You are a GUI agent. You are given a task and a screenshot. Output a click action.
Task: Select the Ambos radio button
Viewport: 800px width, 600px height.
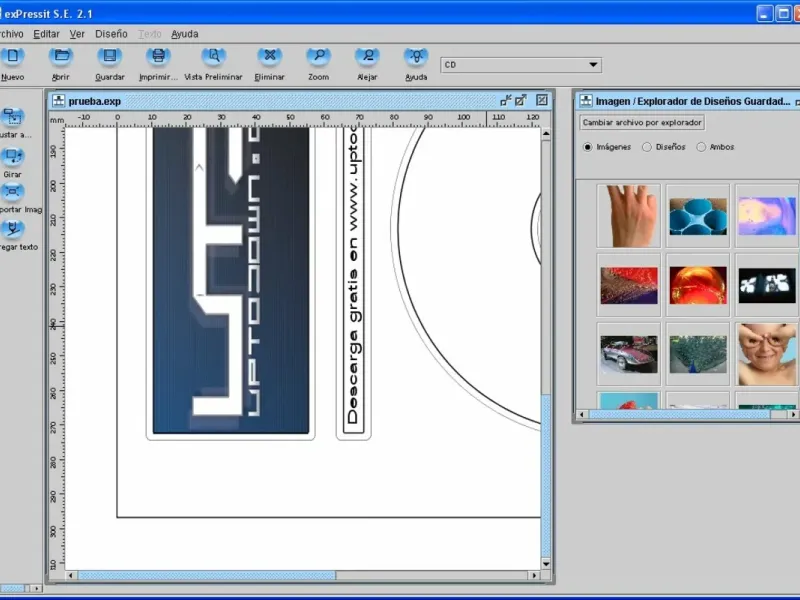701,147
